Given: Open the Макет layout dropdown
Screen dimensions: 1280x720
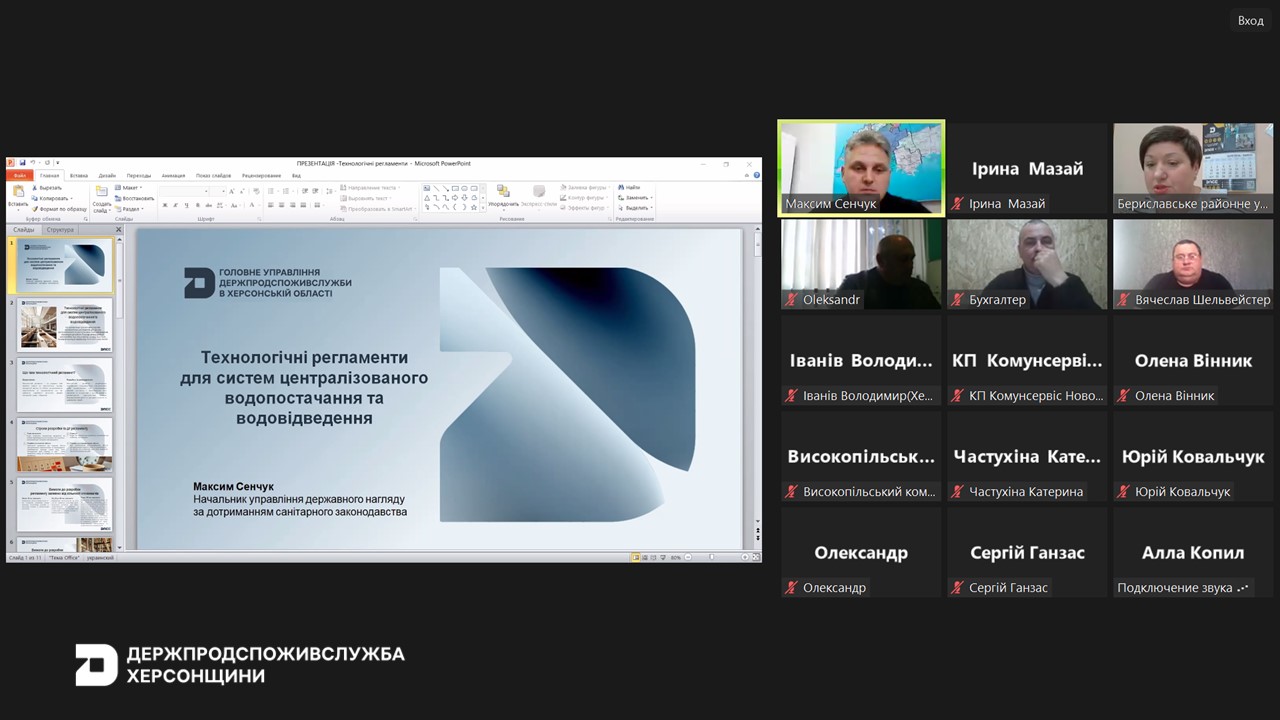Looking at the screenshot, I should click(x=130, y=187).
